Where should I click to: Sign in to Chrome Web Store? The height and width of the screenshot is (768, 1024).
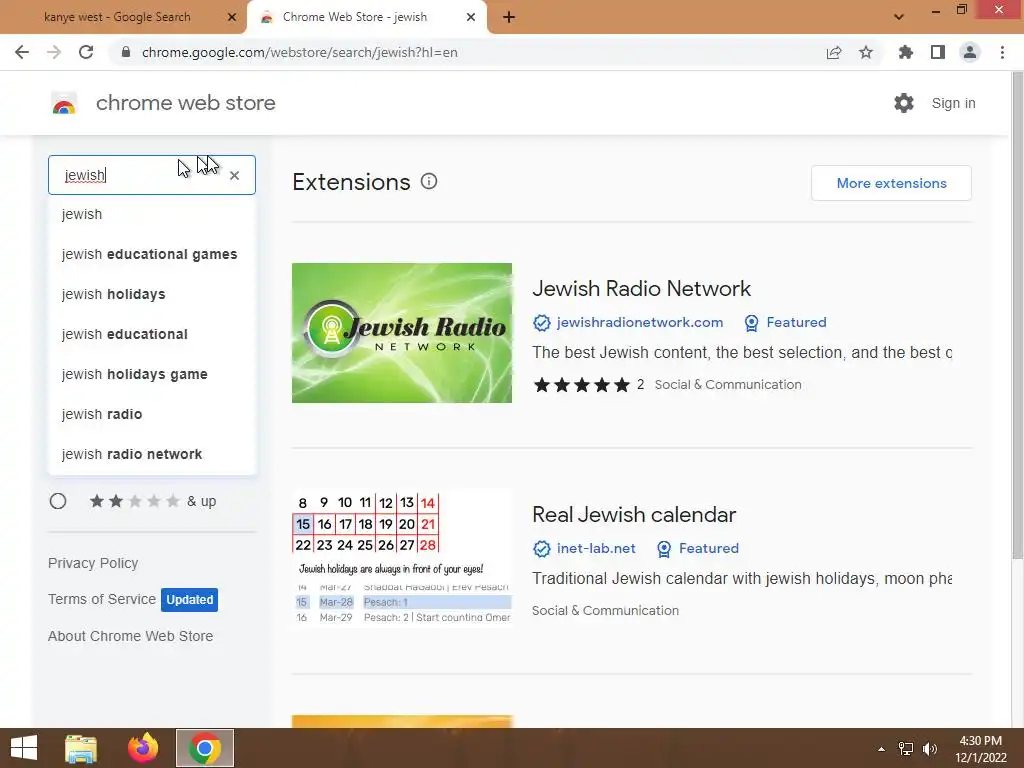tap(953, 103)
